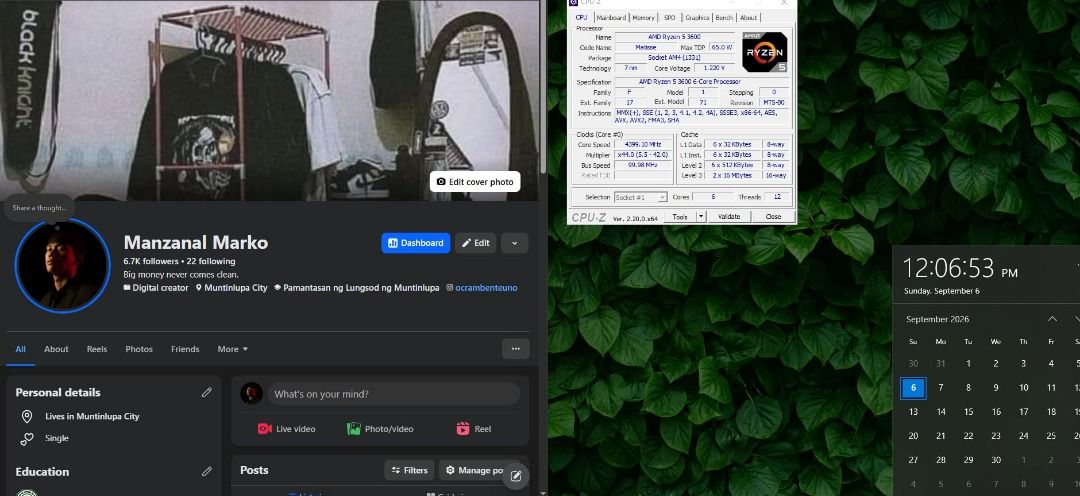Select the CPU tab in CPU-Z
The height and width of the screenshot is (496, 1080).
point(581,17)
